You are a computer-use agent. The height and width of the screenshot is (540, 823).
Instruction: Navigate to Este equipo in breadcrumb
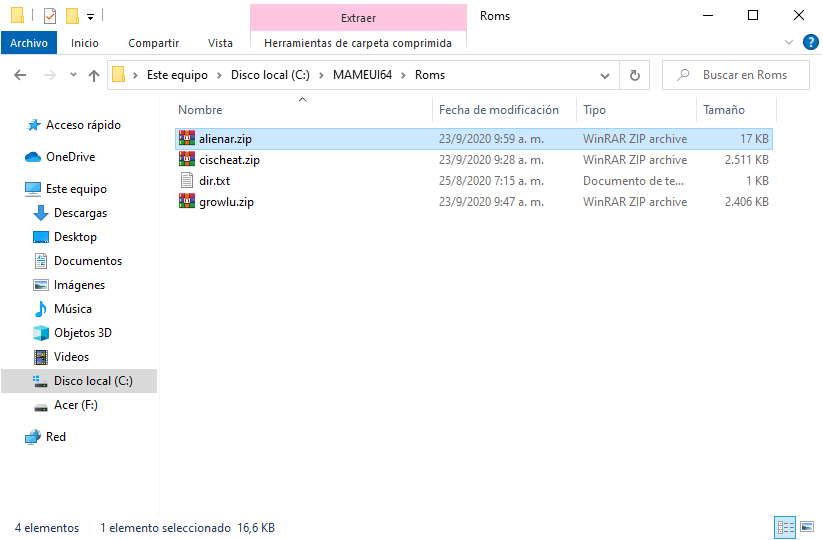(x=177, y=75)
